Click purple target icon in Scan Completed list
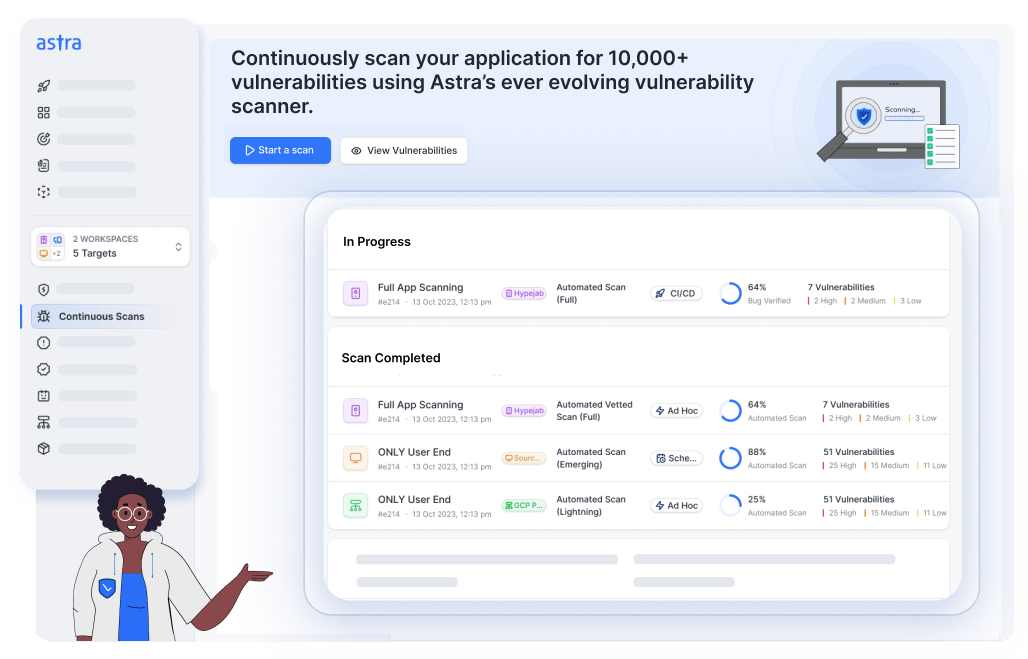Image resolution: width=1028 pixels, height=659 pixels. click(355, 411)
